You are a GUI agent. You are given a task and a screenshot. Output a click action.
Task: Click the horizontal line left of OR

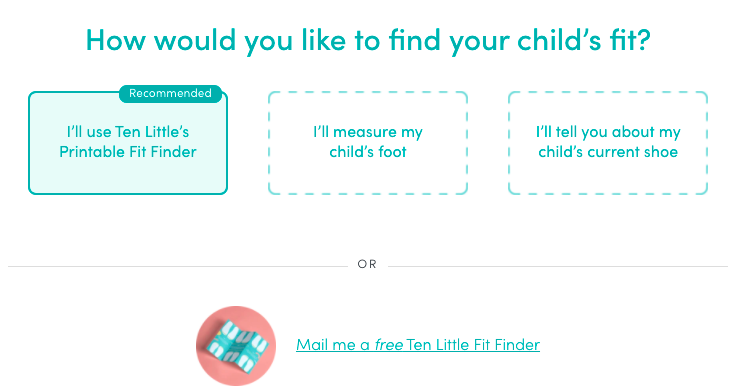click(x=178, y=267)
